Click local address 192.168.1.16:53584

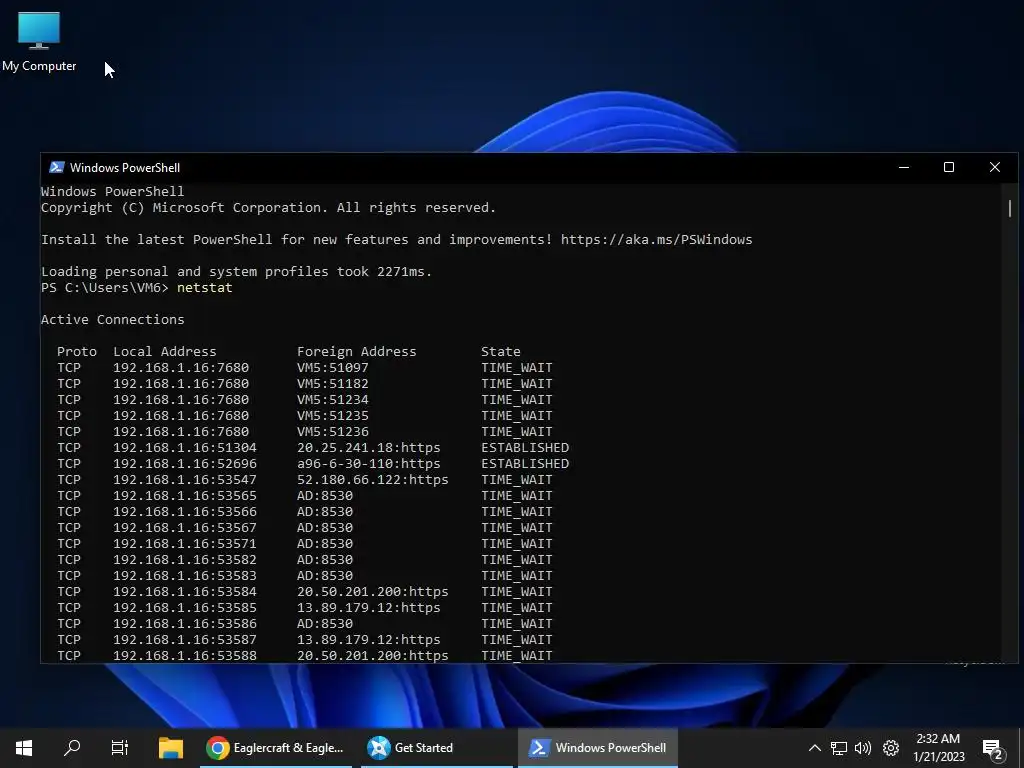point(185,592)
